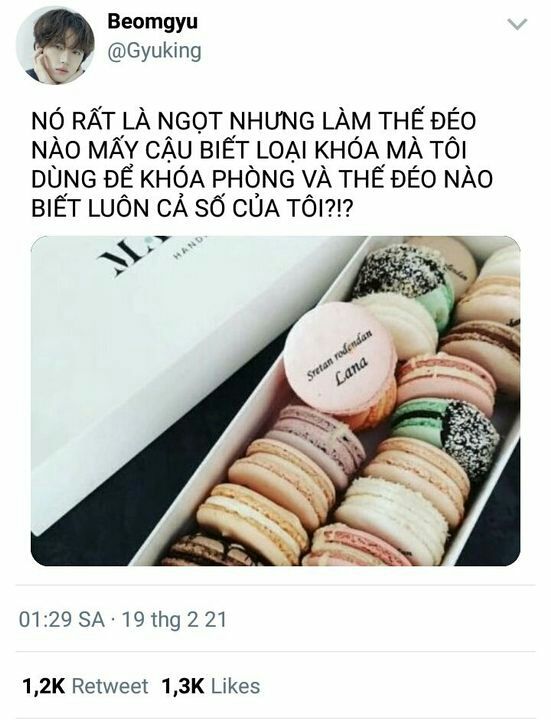Click the tweet line DÙNG ĐỂ KHÓA PHÒNG
Screen dimensions: 551x720
(262, 179)
